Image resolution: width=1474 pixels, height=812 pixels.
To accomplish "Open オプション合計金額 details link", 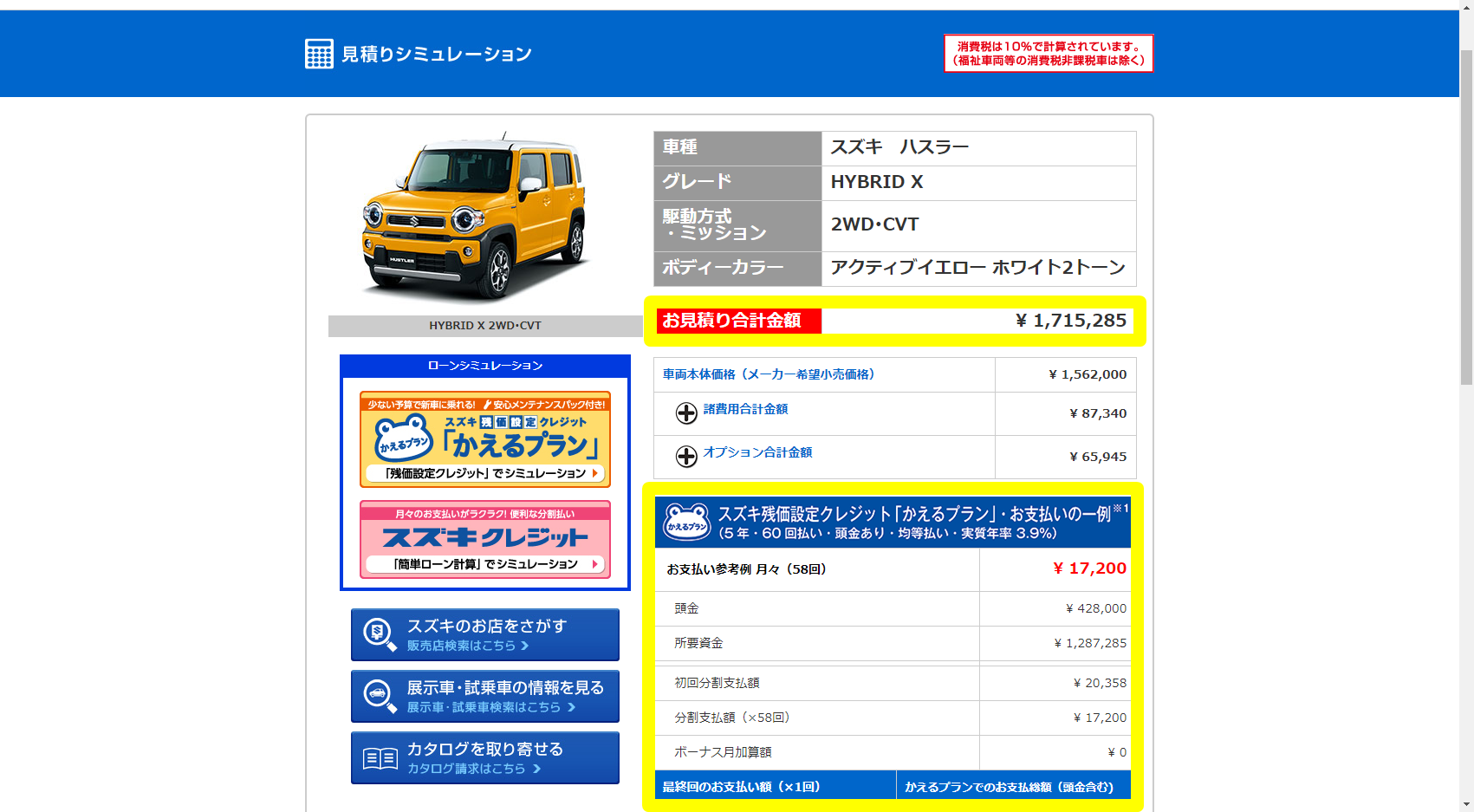I will pyautogui.click(x=757, y=452).
